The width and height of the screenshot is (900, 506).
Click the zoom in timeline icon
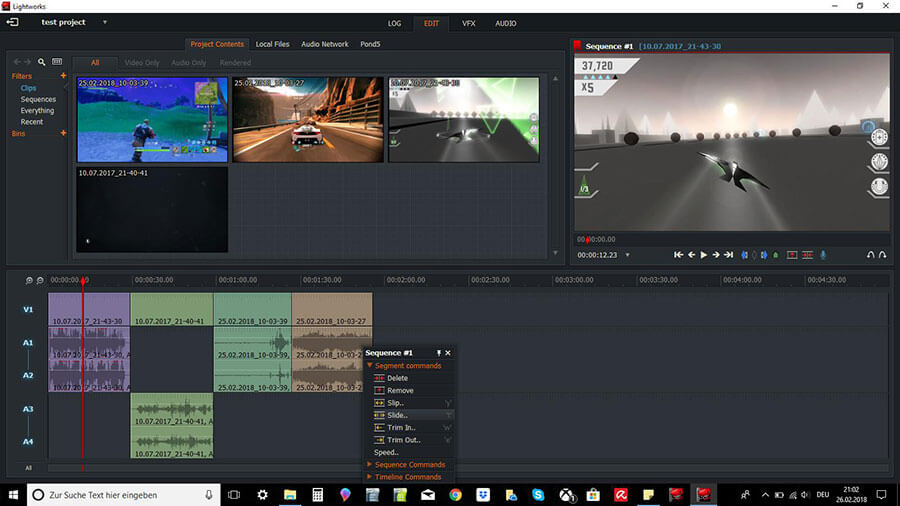click(29, 280)
